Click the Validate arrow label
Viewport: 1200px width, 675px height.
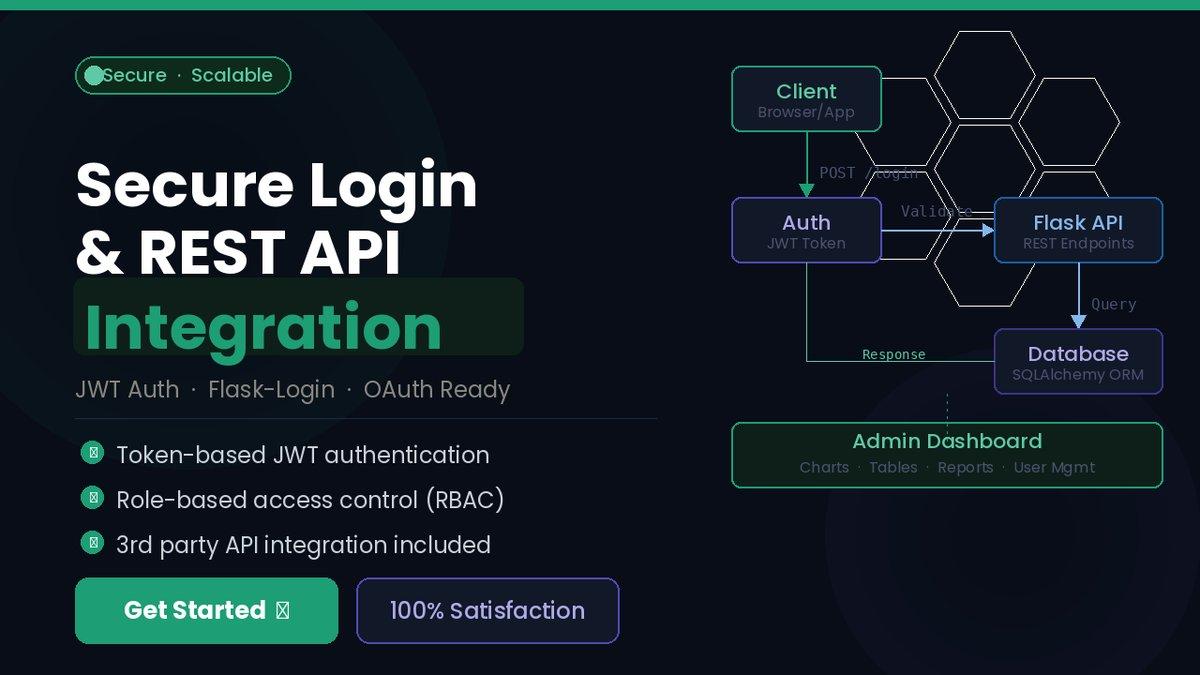coord(936,211)
